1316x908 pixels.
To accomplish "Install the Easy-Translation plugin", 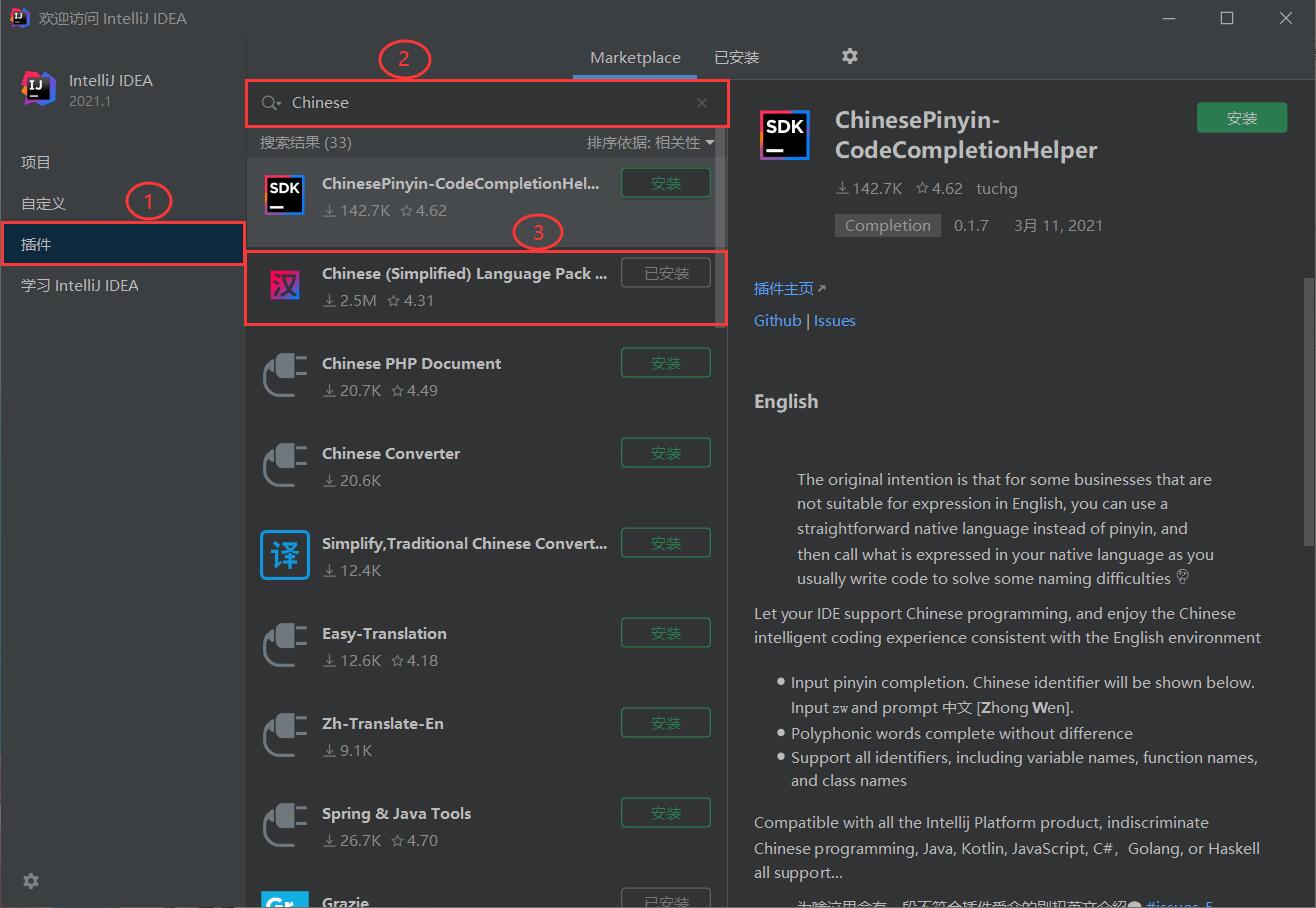I will (666, 633).
